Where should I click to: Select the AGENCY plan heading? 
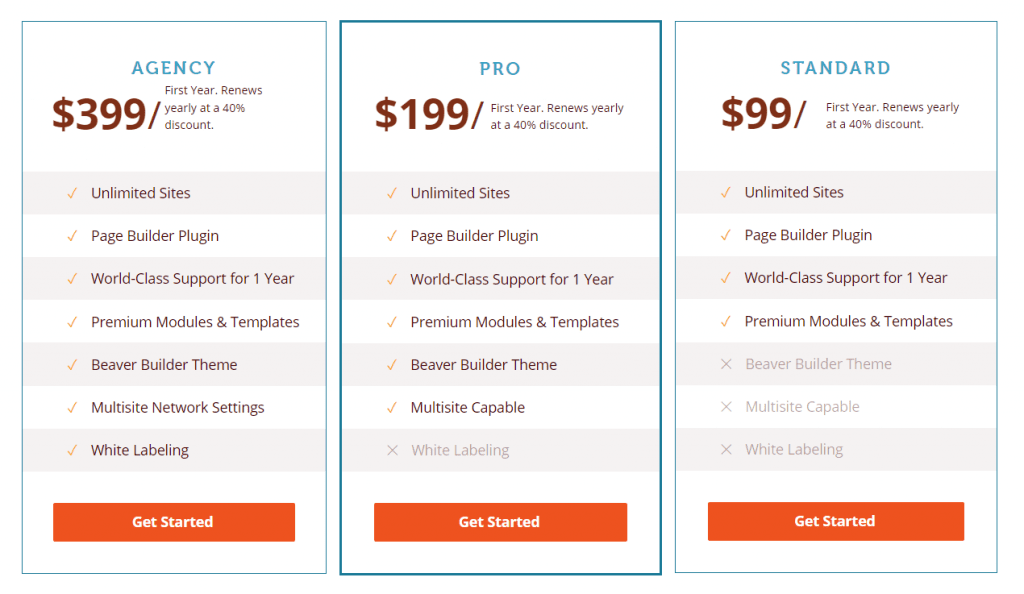pyautogui.click(x=174, y=68)
